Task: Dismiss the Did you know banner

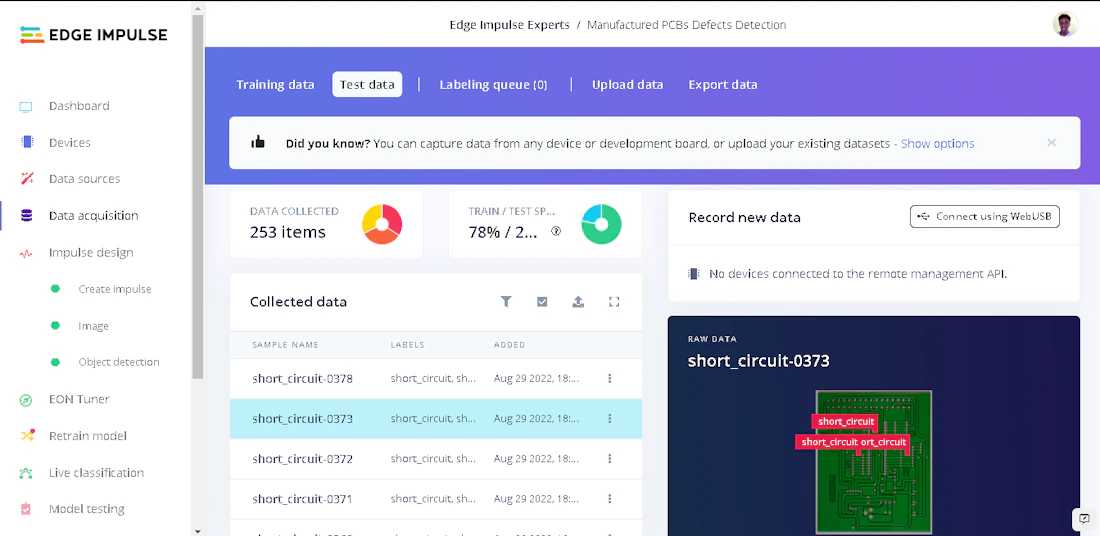Action: coord(1051,142)
